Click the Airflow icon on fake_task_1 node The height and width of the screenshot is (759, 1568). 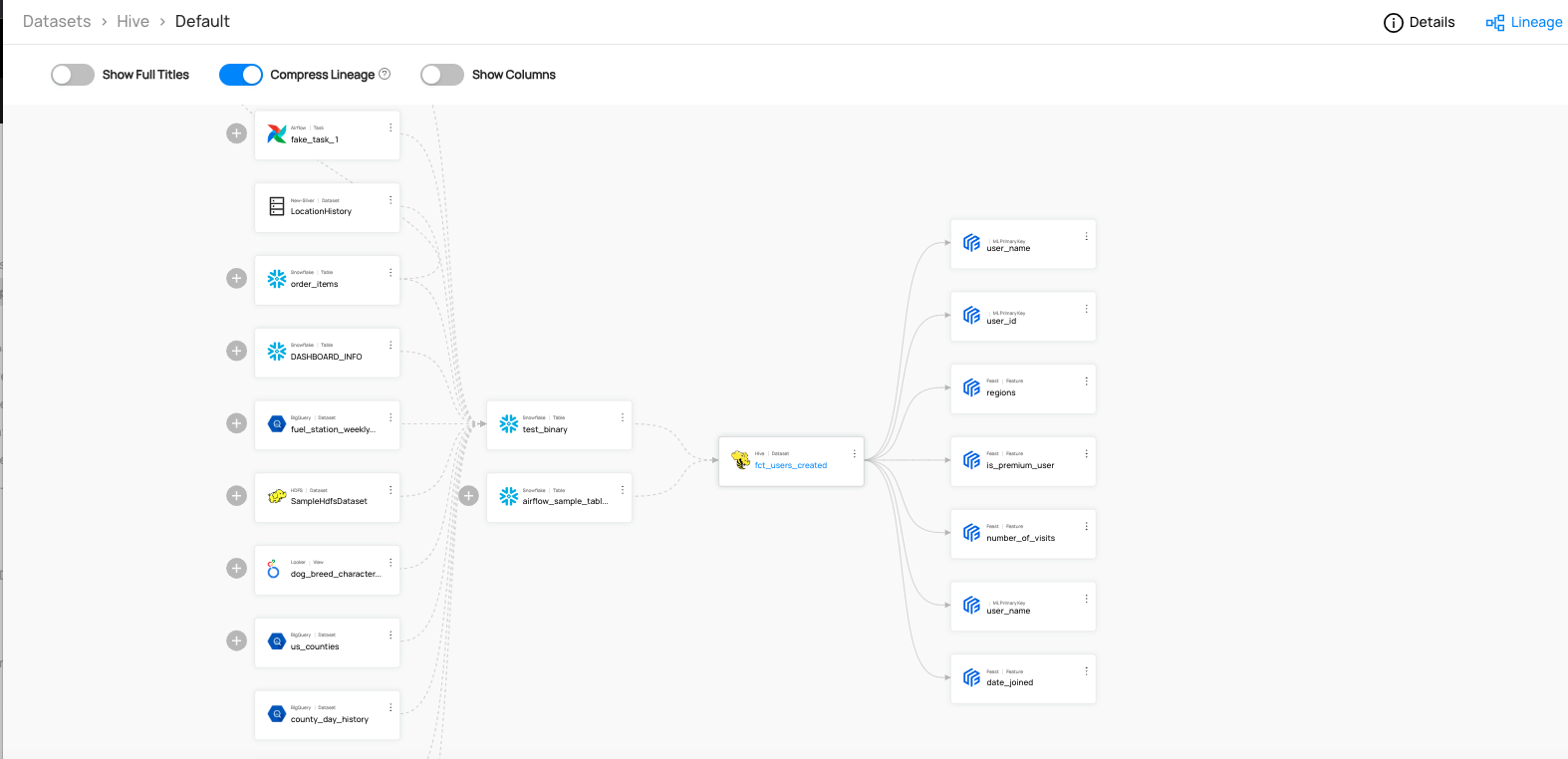277,134
